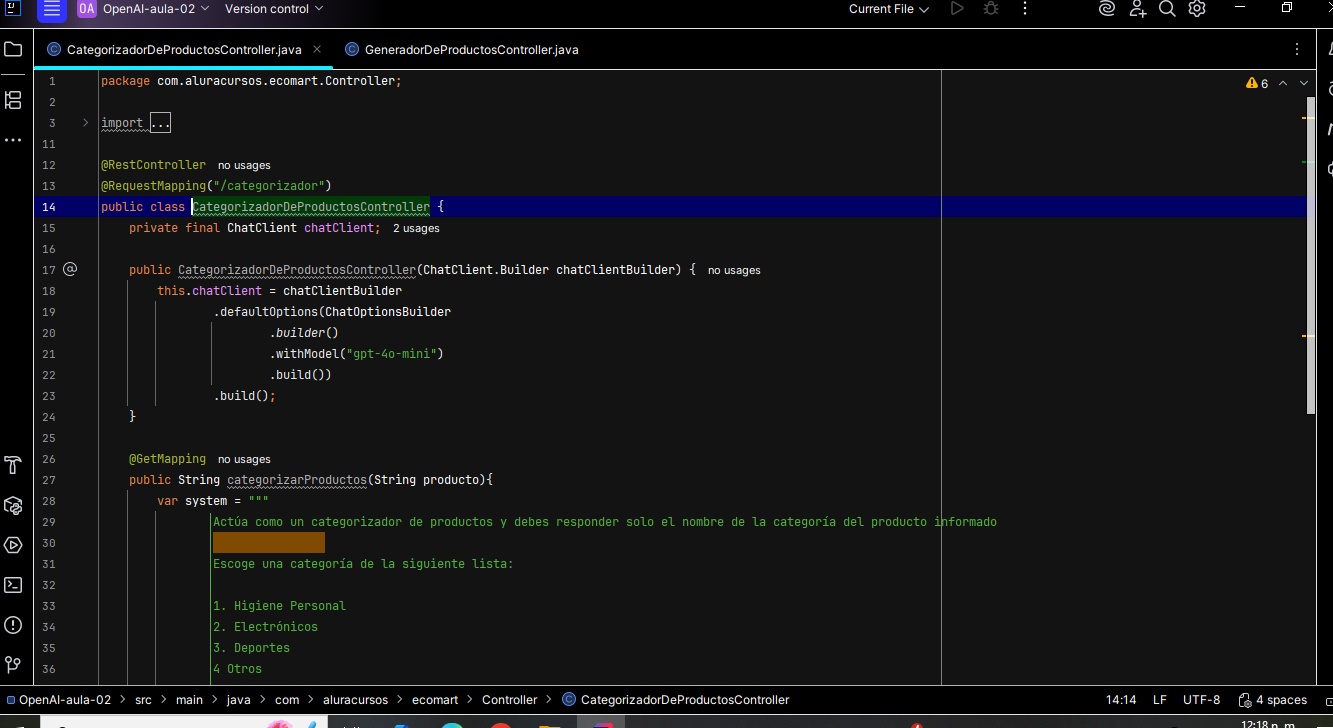Click the warnings indicator showing 6
The image size is (1333, 728).
[x=1257, y=83]
